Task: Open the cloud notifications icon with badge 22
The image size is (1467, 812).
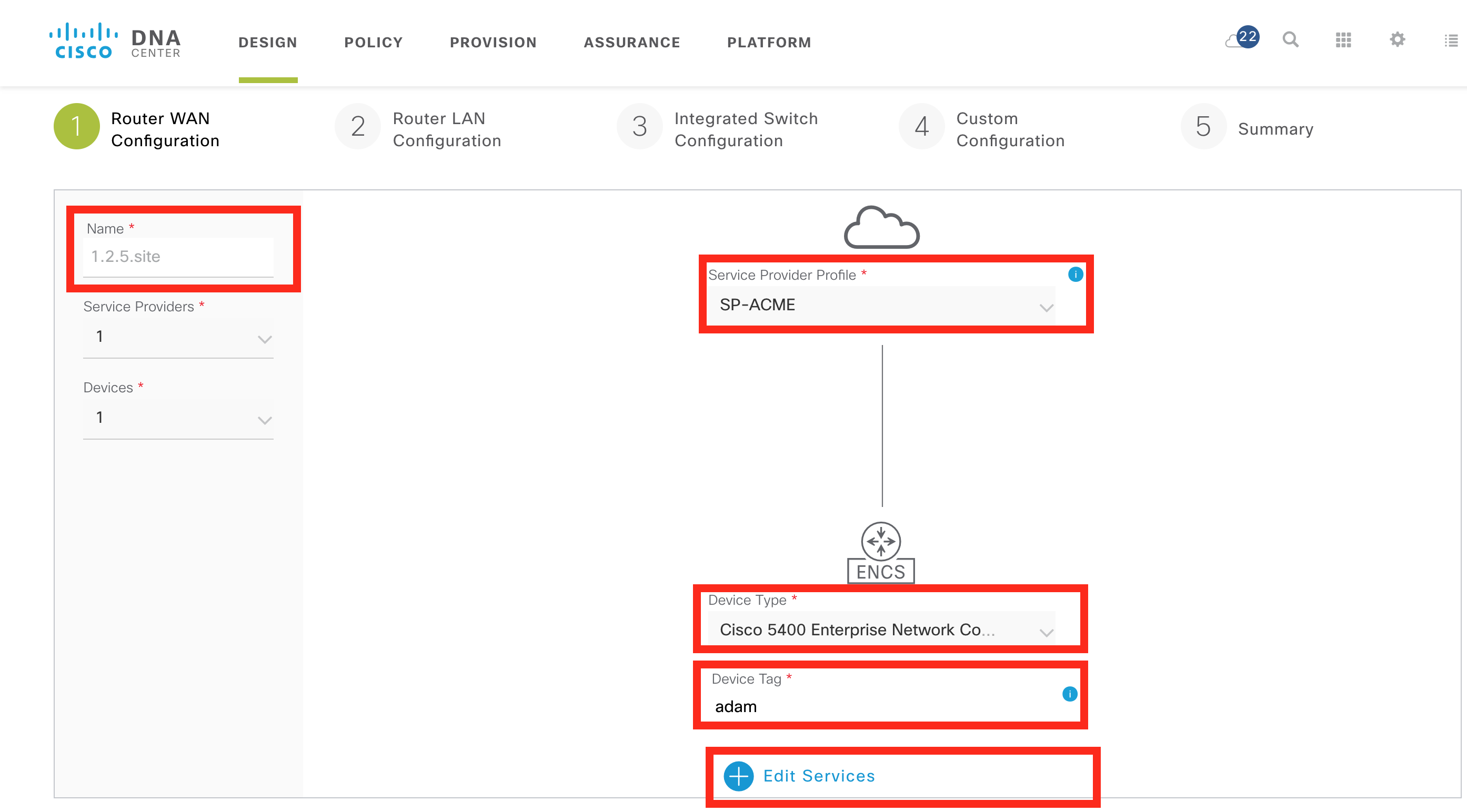Action: (x=1242, y=39)
